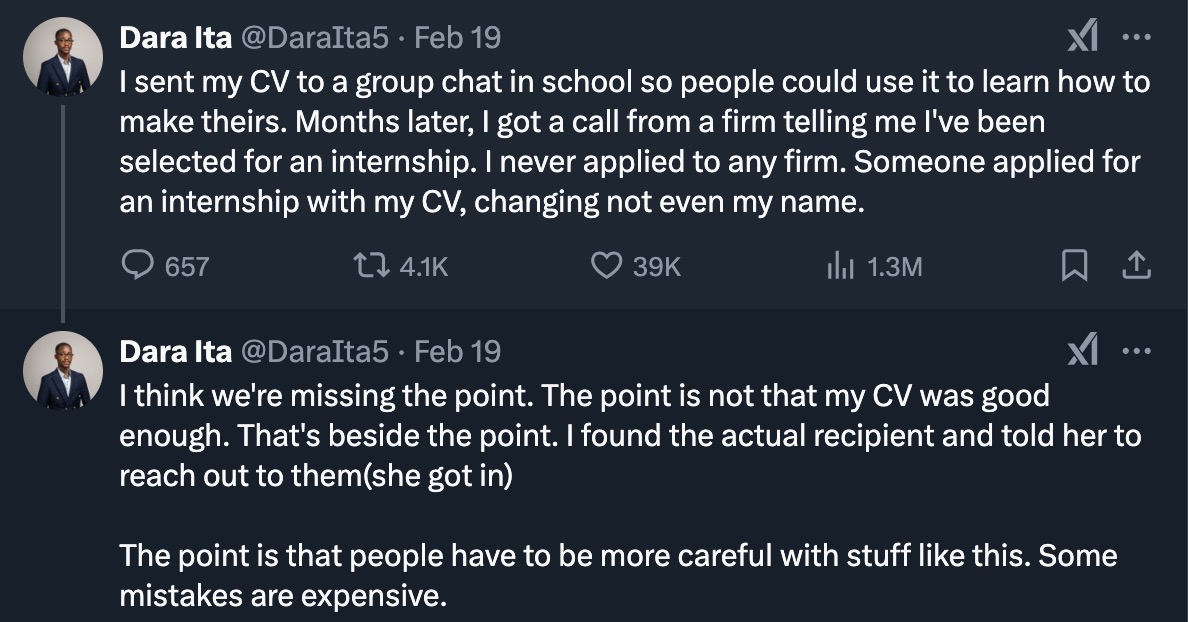
Task: Open Grok icon on the 'missing the point' tweet
Action: [x=1082, y=351]
